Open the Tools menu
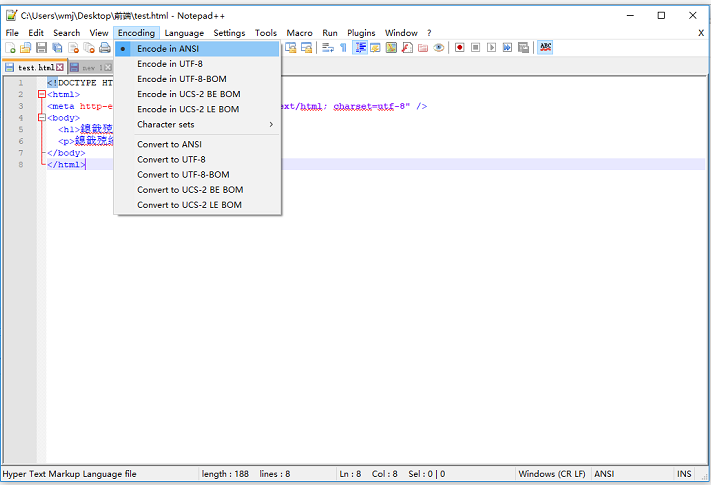Viewport: 711px width, 485px height. click(x=266, y=33)
